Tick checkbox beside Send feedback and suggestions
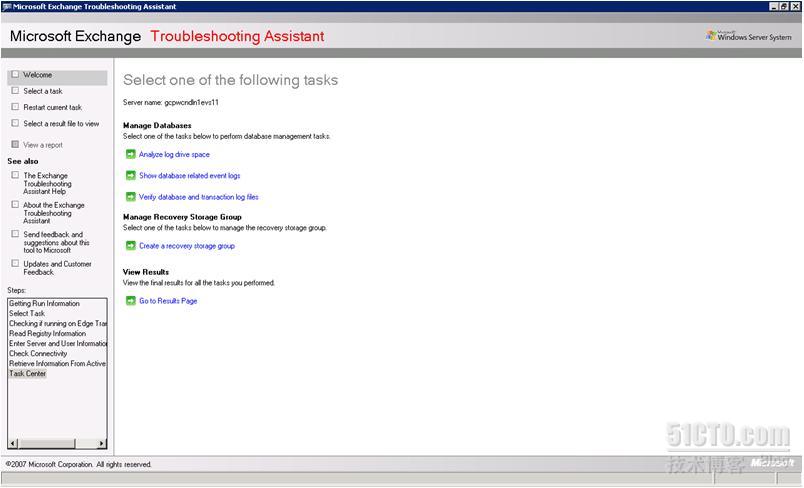The image size is (804, 488). pyautogui.click(x=15, y=234)
